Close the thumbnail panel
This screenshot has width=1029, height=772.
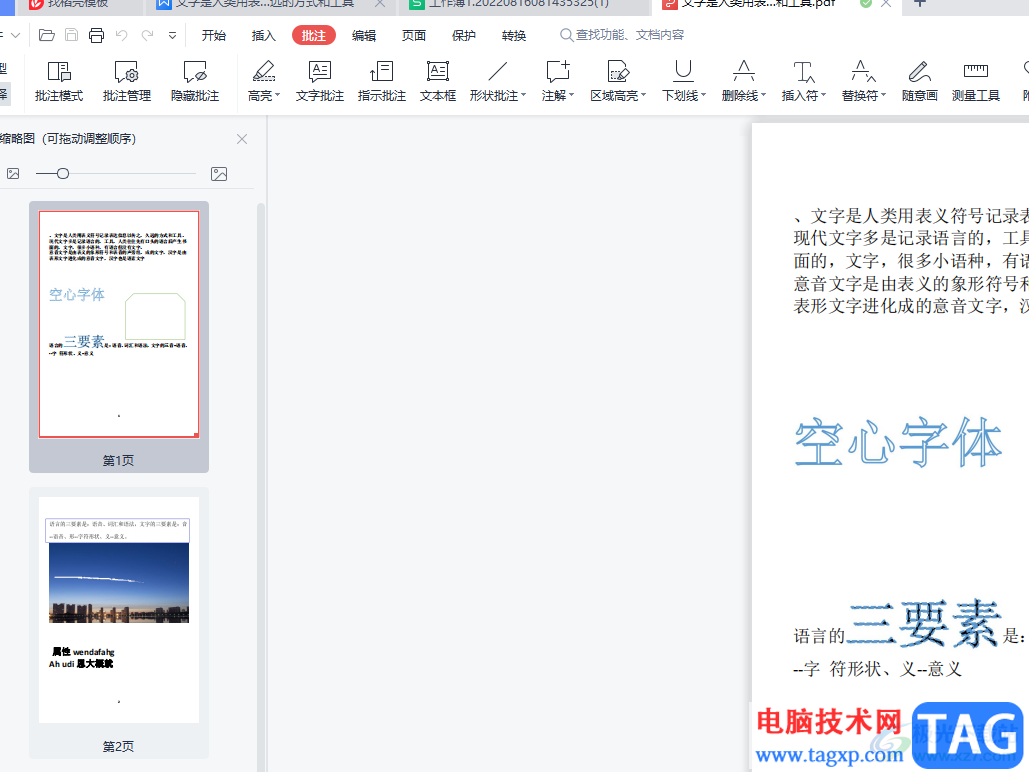[242, 139]
